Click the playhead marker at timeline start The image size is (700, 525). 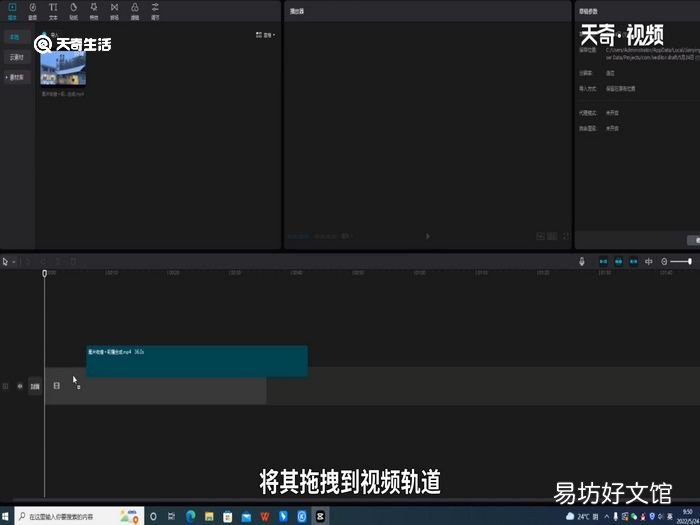pyautogui.click(x=45, y=273)
